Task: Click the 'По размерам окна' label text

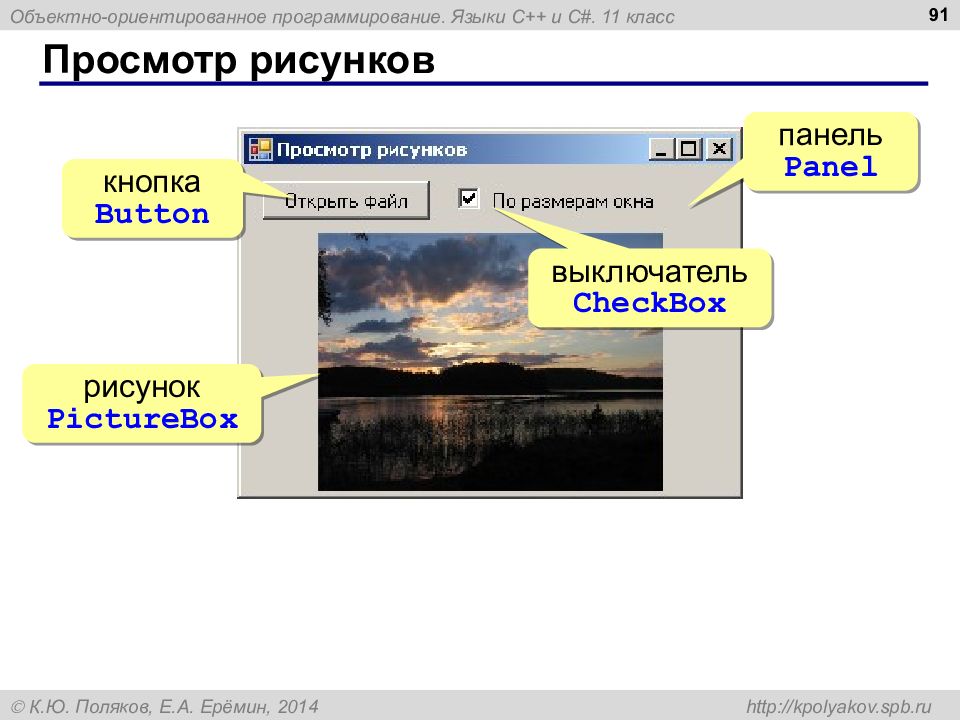Action: tap(573, 201)
